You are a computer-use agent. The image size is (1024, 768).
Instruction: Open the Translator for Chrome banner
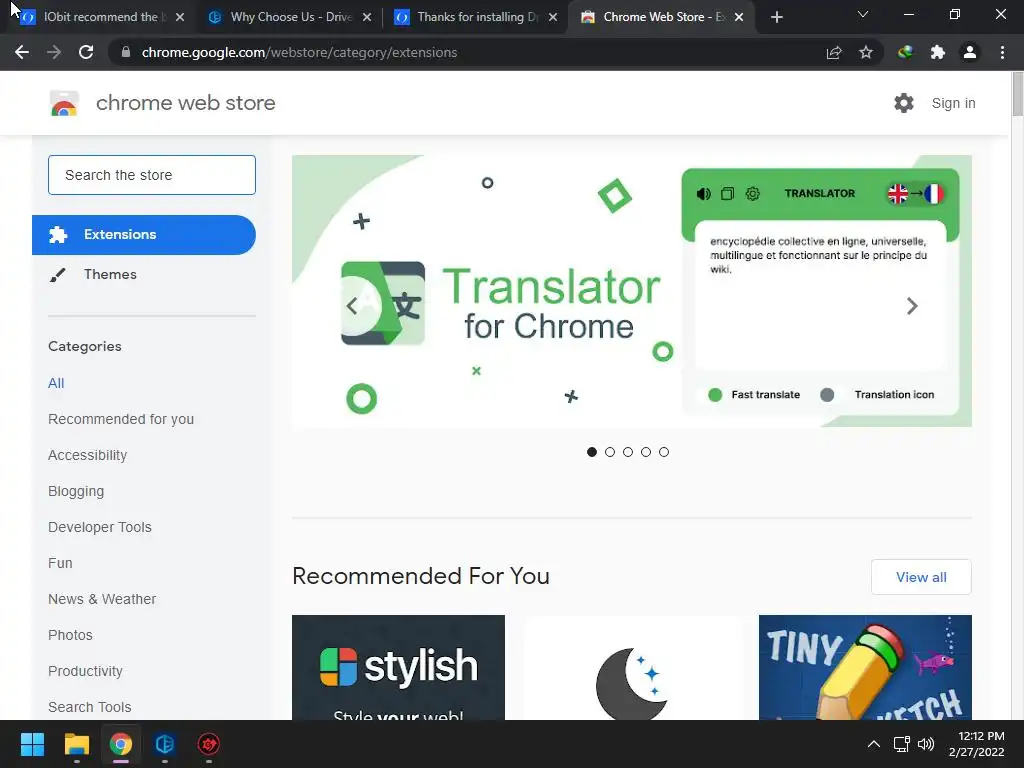pyautogui.click(x=632, y=291)
